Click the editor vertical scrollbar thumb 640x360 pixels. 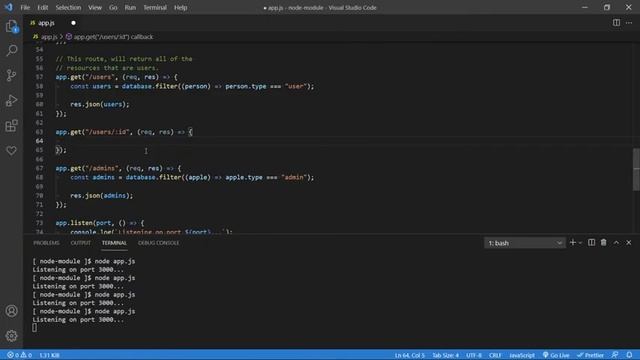pos(636,169)
